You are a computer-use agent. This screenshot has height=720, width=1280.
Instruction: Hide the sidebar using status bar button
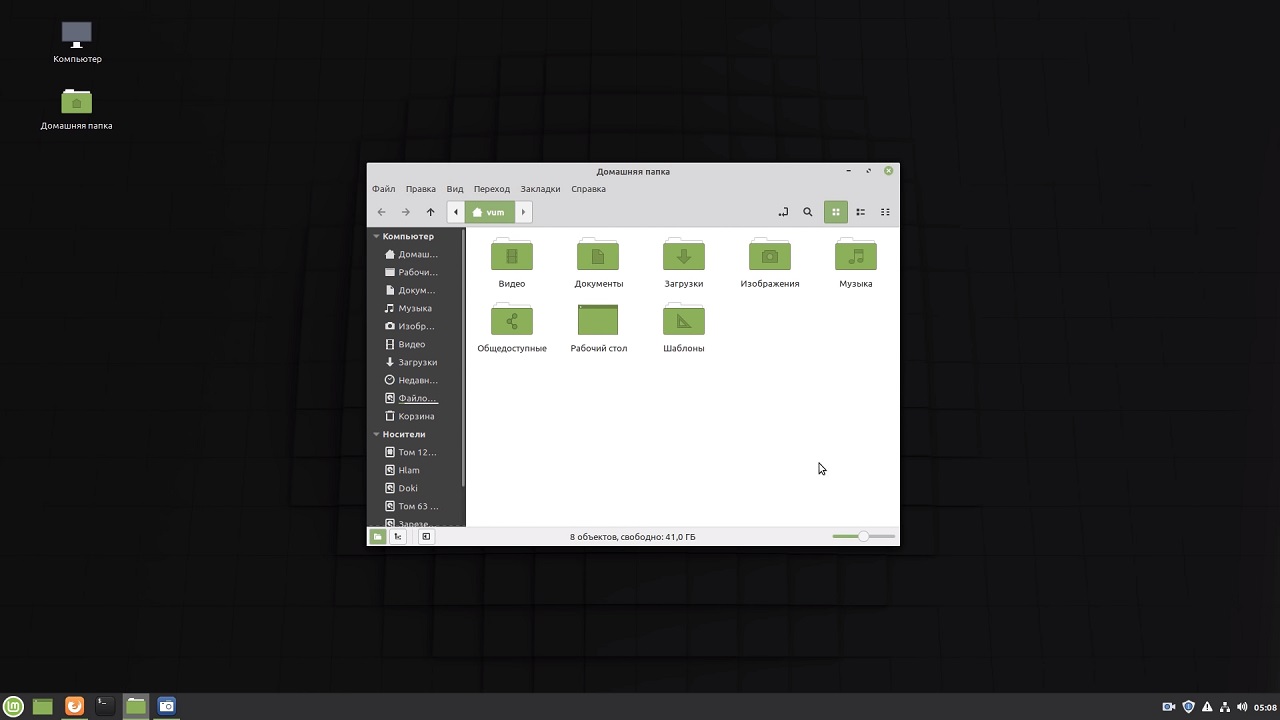tap(426, 537)
